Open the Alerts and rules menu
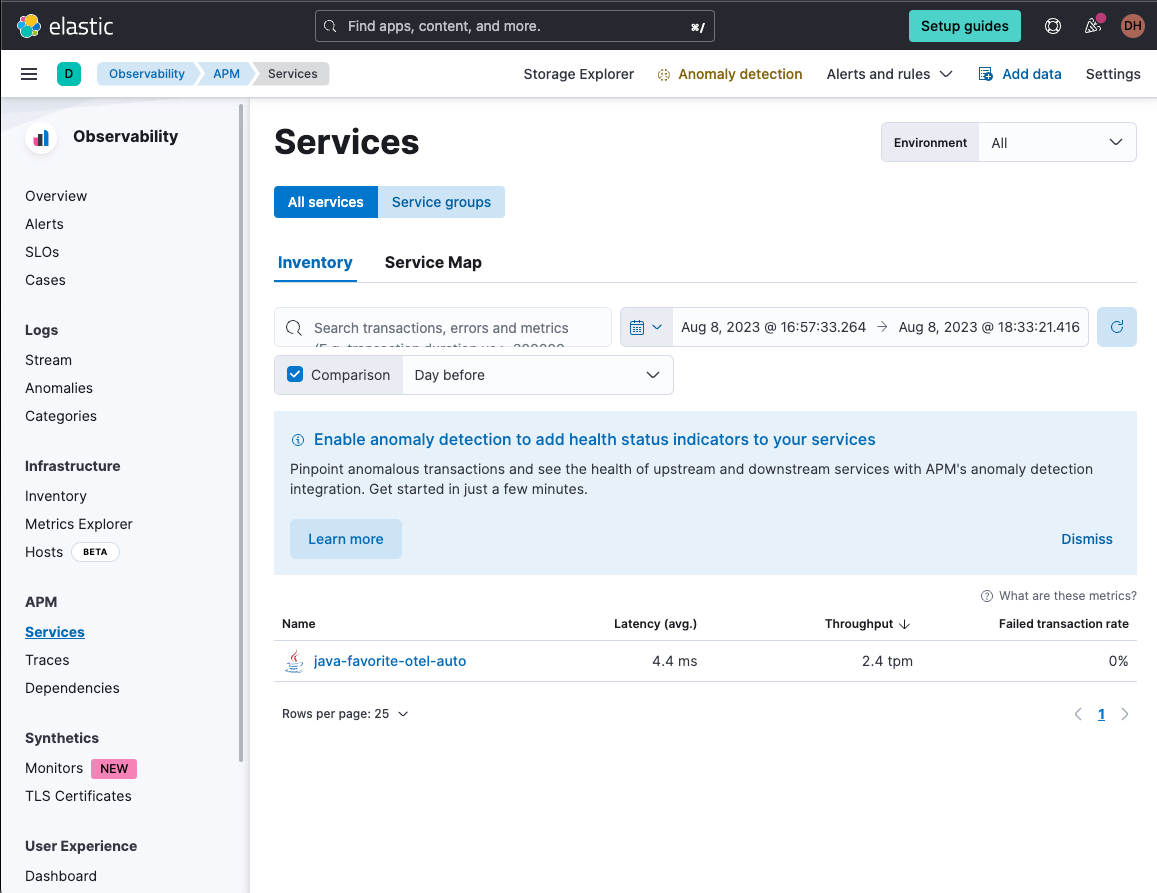This screenshot has width=1157, height=893. point(888,73)
